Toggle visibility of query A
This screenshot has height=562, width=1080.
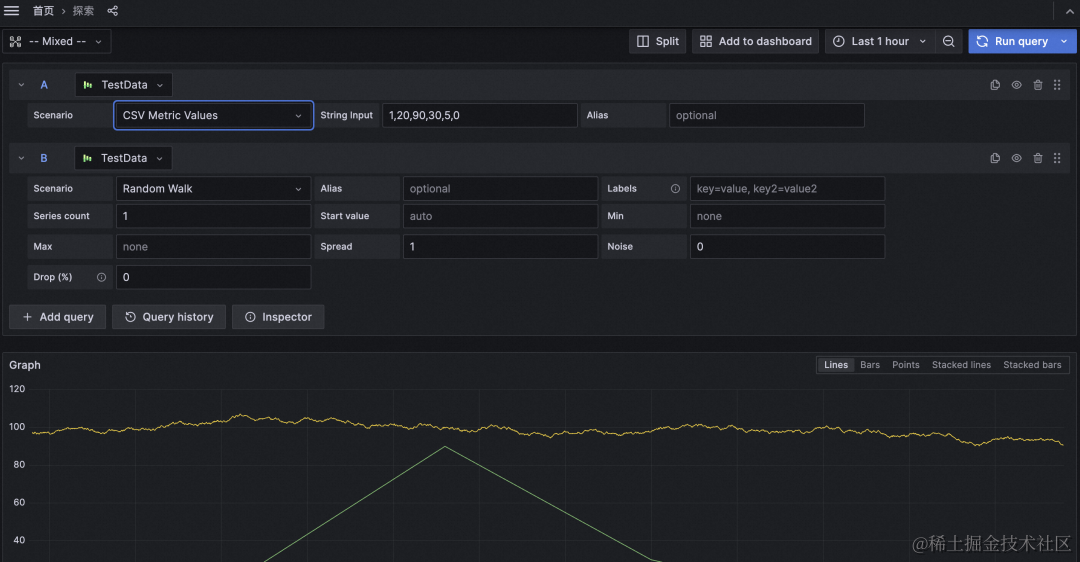pos(1016,85)
